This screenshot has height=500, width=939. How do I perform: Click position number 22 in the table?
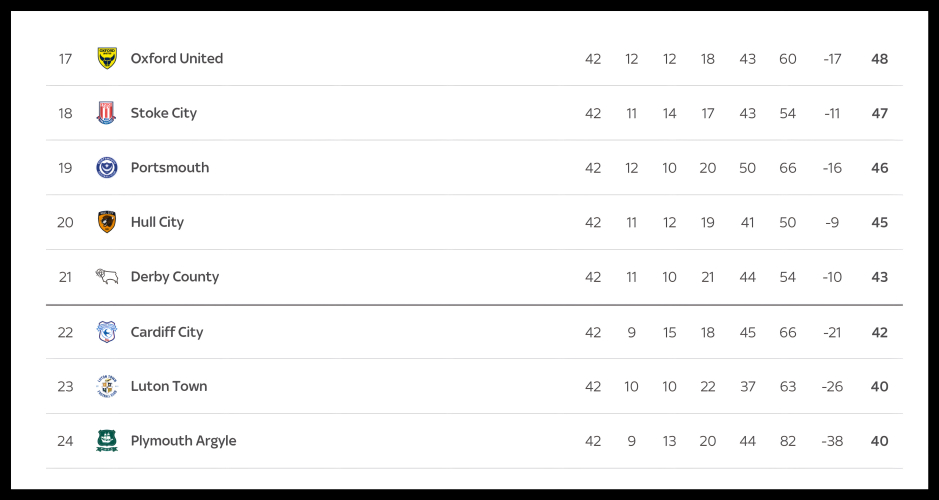65,332
